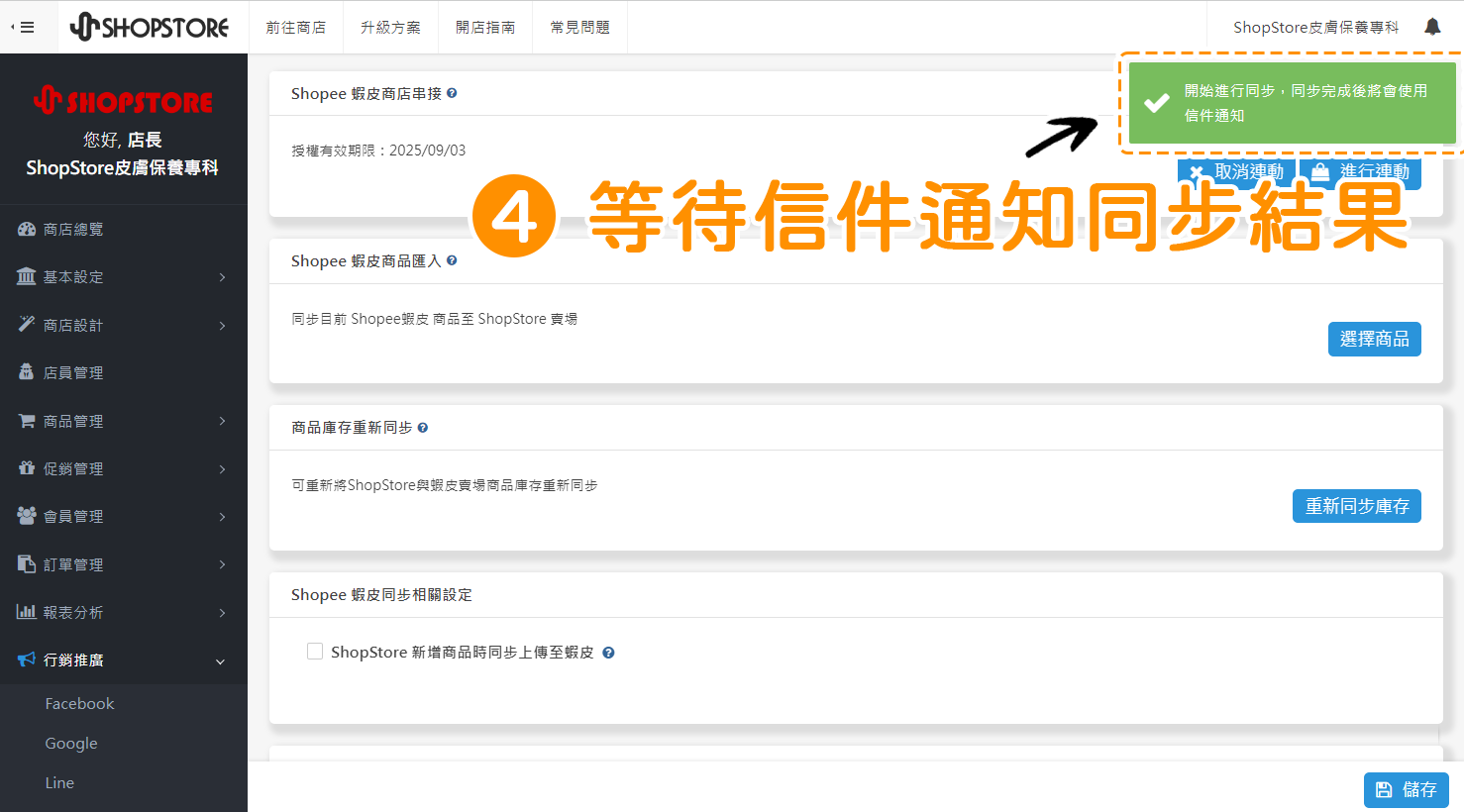Click the 商店設計 magic wand icon
This screenshot has height=812, width=1464.
pos(27,324)
